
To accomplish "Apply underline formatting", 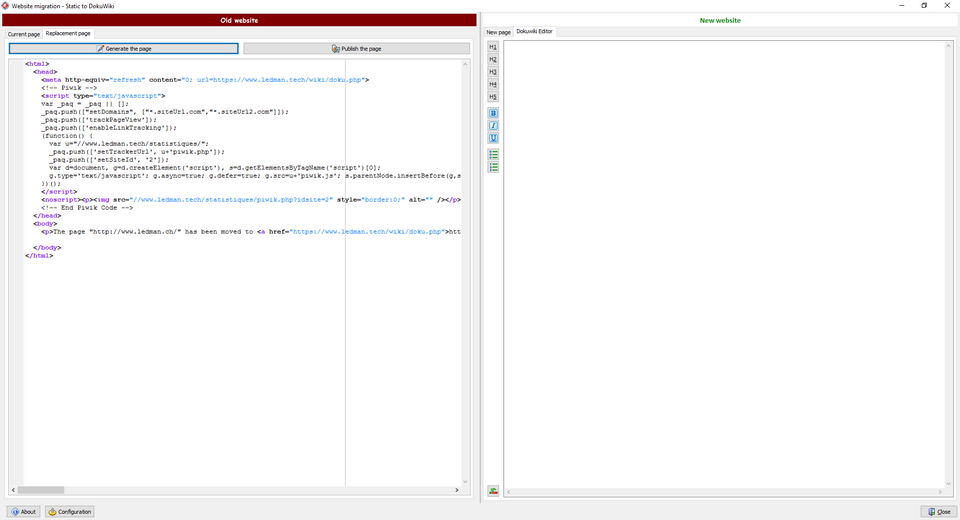I will click(493, 138).
